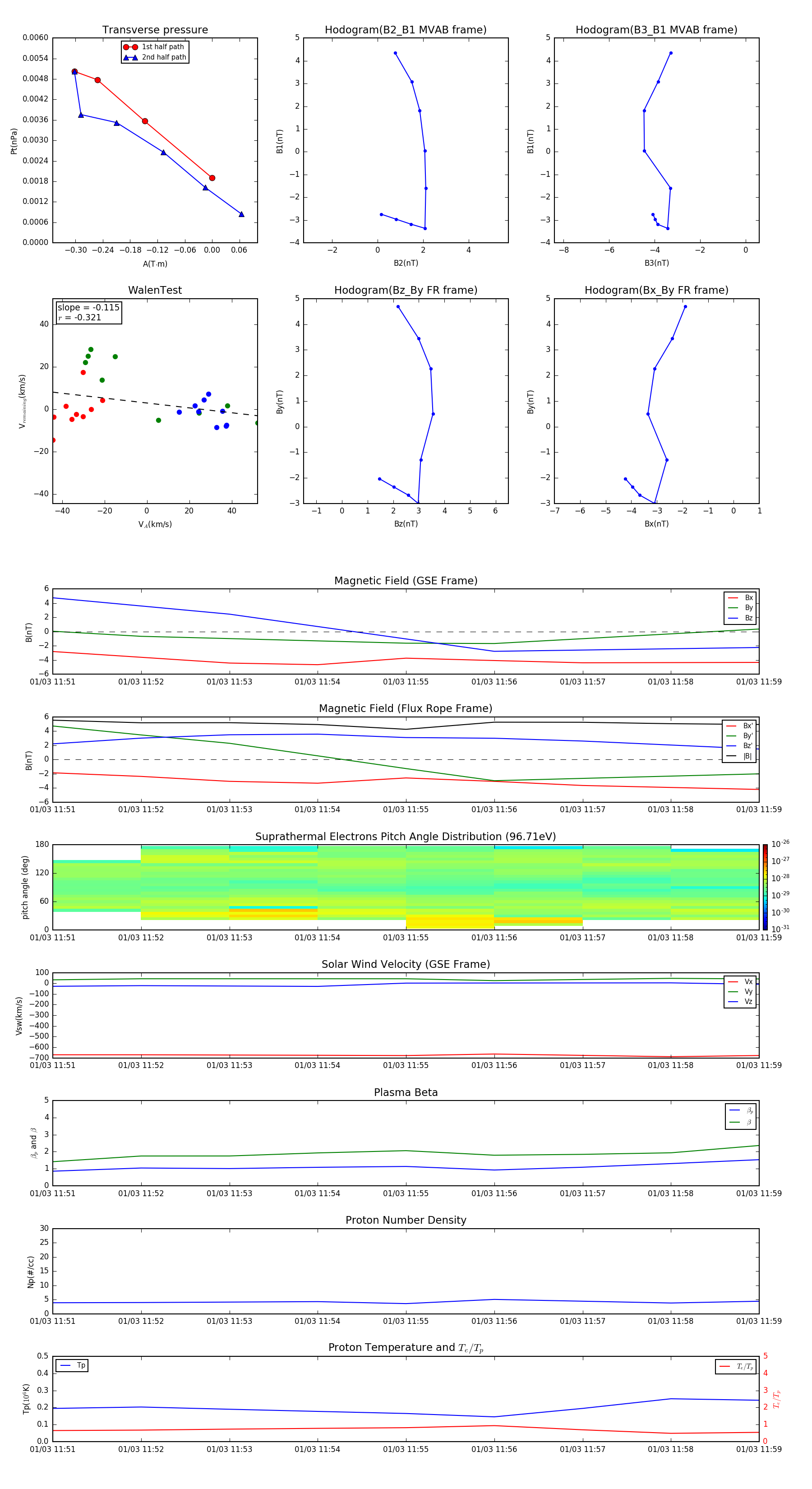812x1489 pixels.
Task: Click the 'pitch angle (deg)' axis label
Action: click(25, 887)
